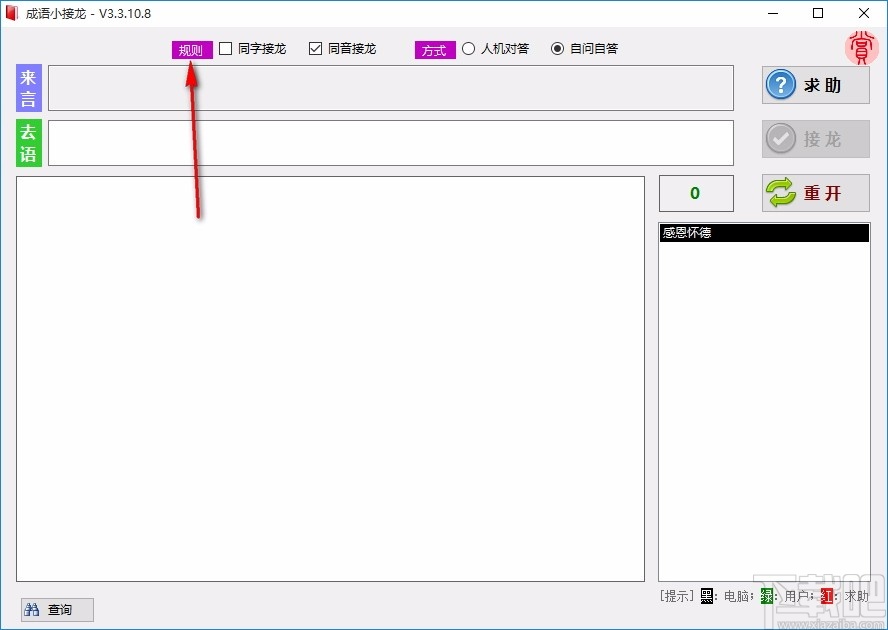Select the 人机对答 radio button
This screenshot has width=888, height=630.
(468, 48)
